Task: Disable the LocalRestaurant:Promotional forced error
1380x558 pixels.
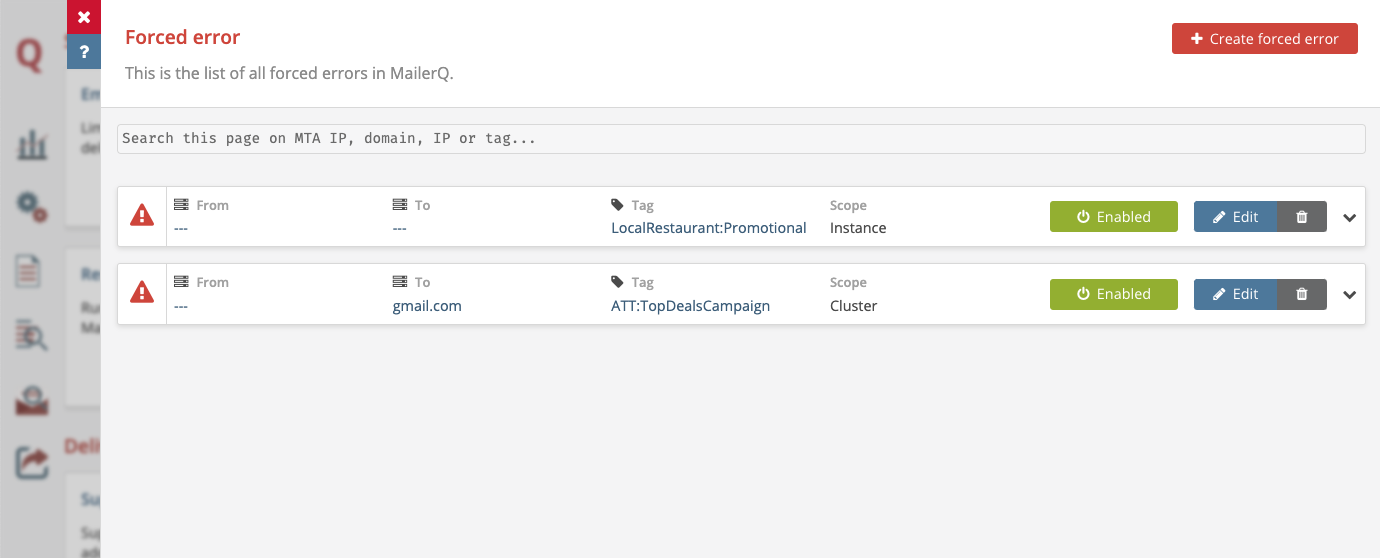Action: [x=1113, y=217]
